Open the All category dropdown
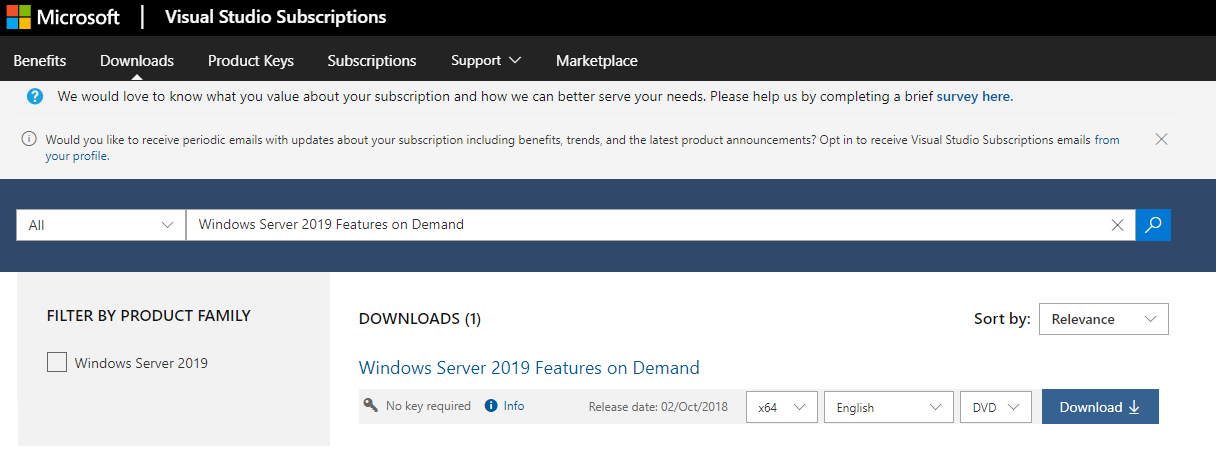1216x449 pixels. point(101,225)
